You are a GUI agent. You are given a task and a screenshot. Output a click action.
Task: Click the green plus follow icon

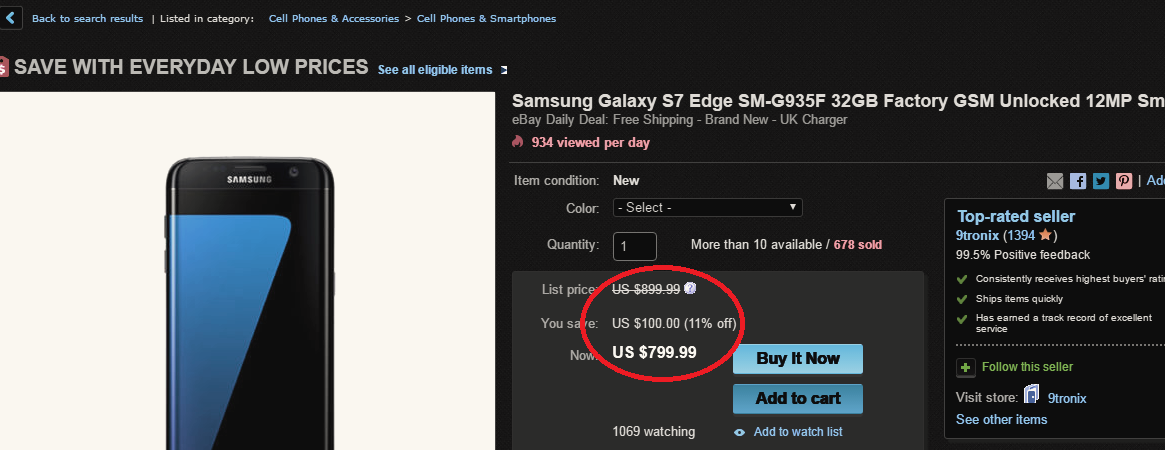(x=966, y=367)
